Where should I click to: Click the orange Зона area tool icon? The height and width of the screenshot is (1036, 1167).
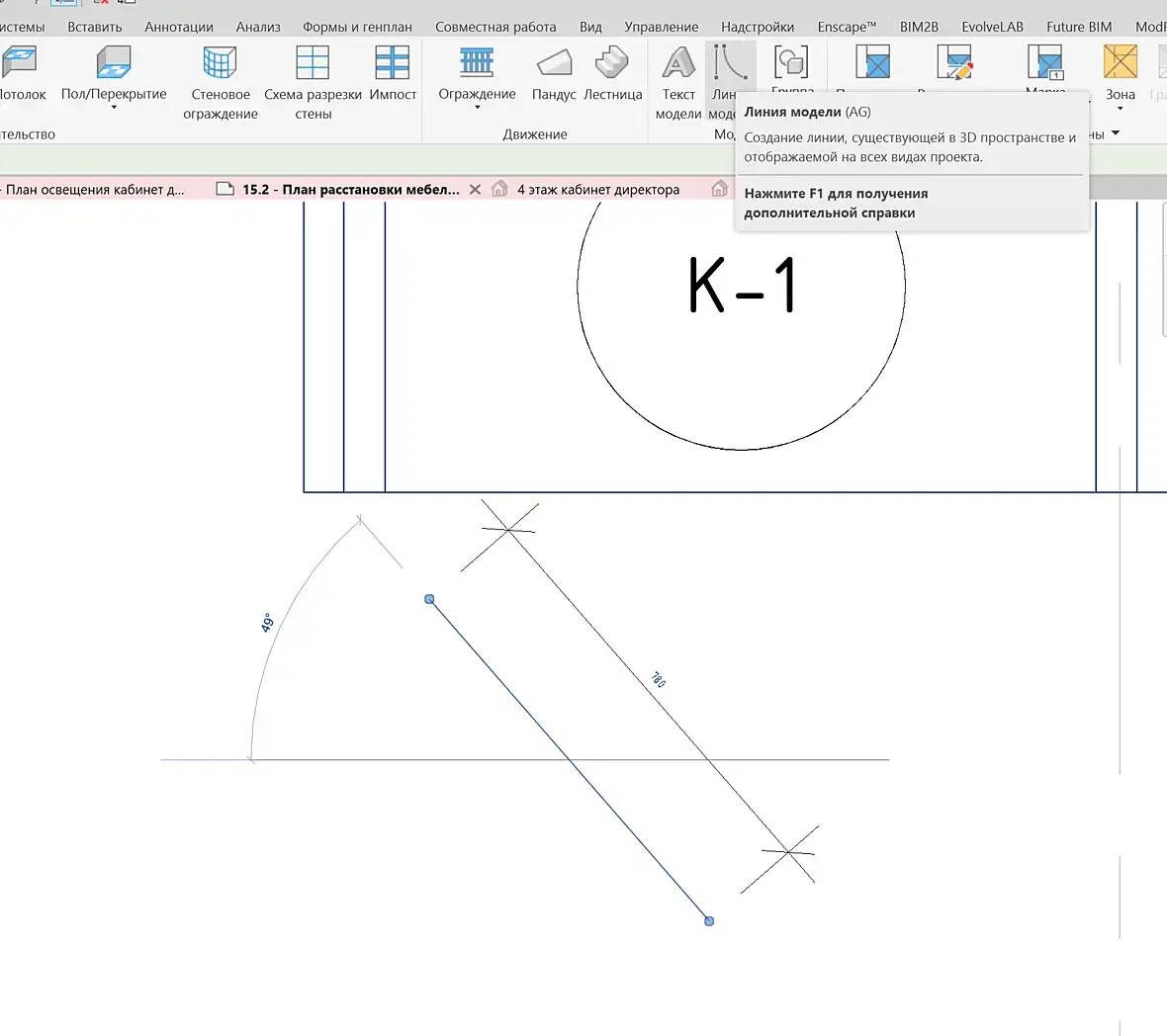tap(1121, 61)
